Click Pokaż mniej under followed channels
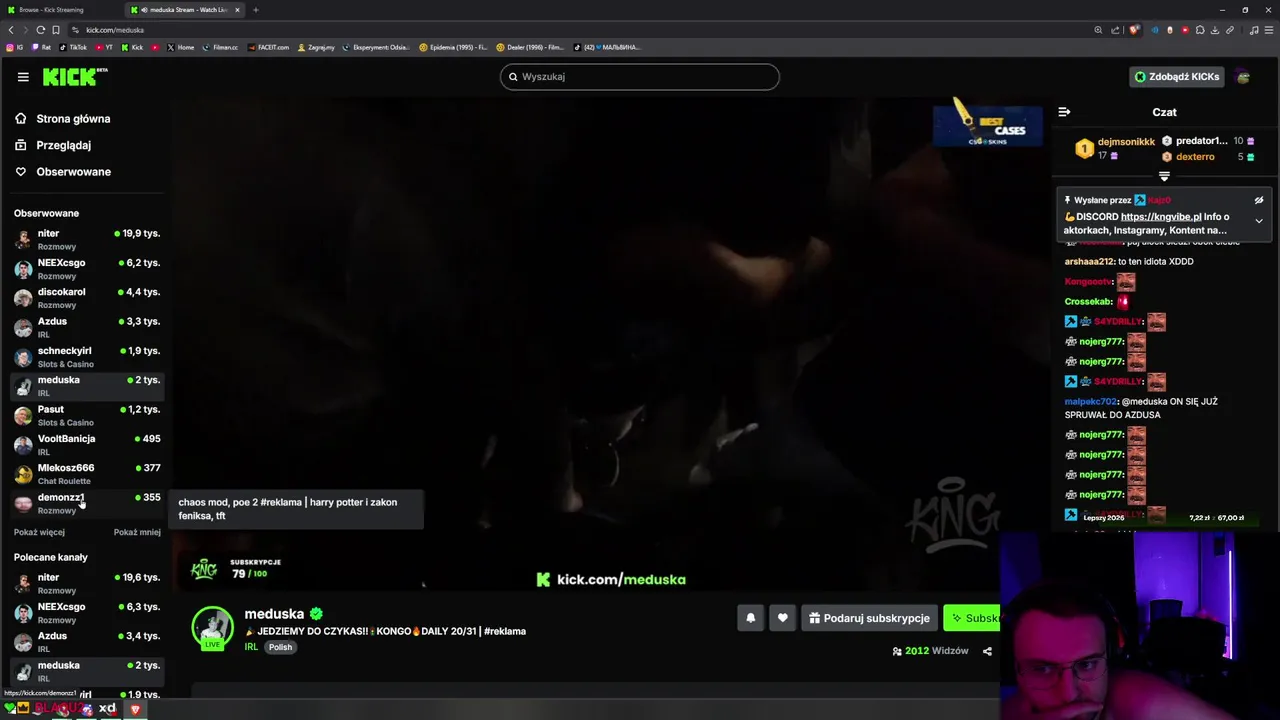 point(137,532)
